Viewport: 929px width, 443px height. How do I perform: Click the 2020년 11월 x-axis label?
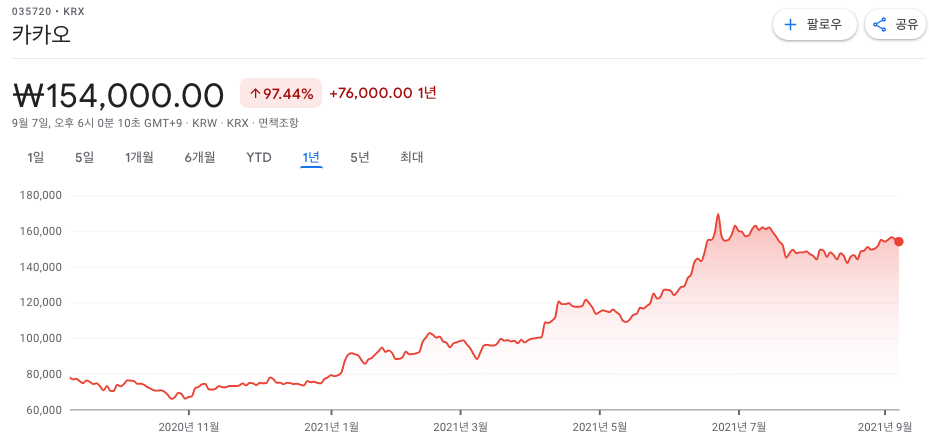pos(190,426)
